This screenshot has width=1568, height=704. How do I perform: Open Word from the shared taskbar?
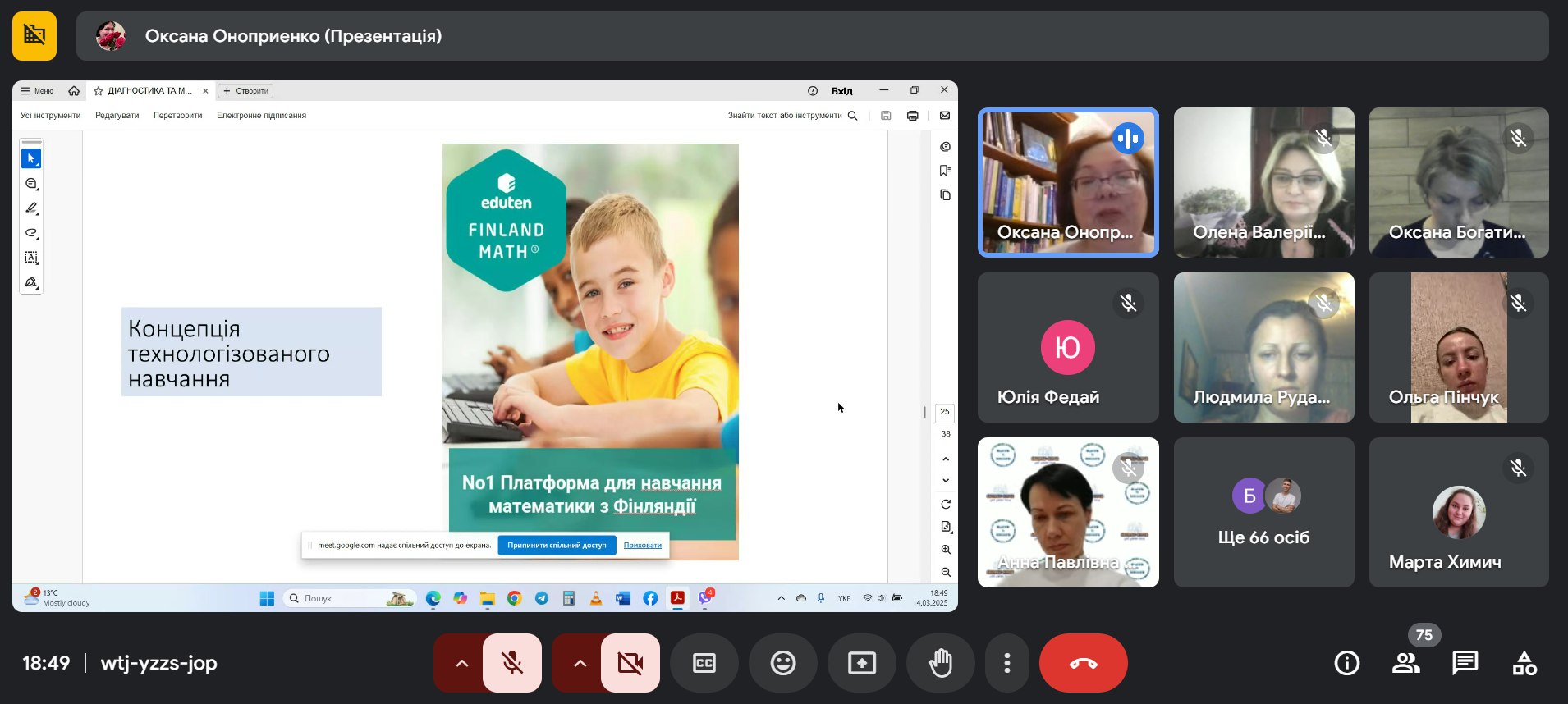pos(623,598)
